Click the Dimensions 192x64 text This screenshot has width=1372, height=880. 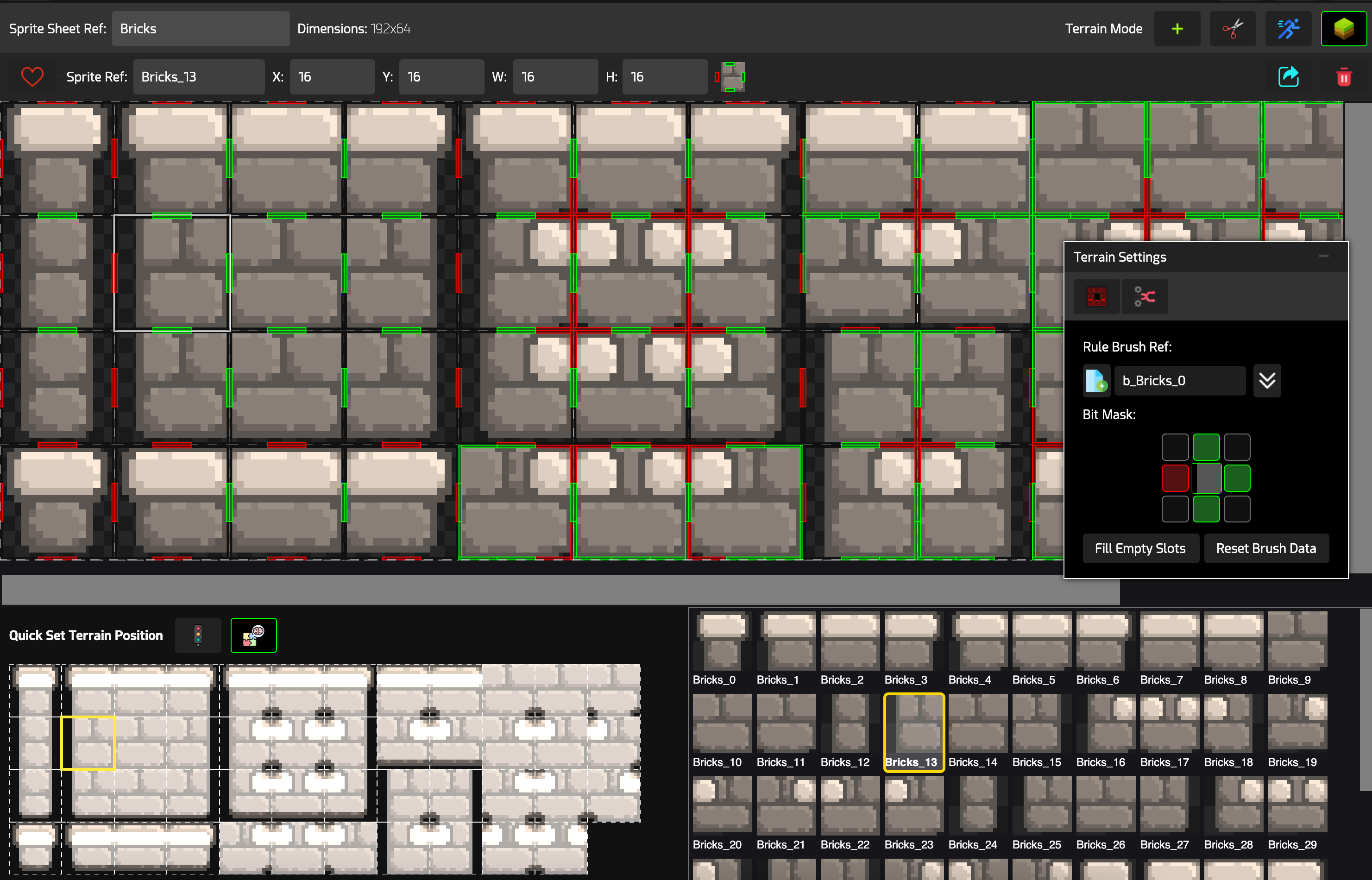point(354,29)
